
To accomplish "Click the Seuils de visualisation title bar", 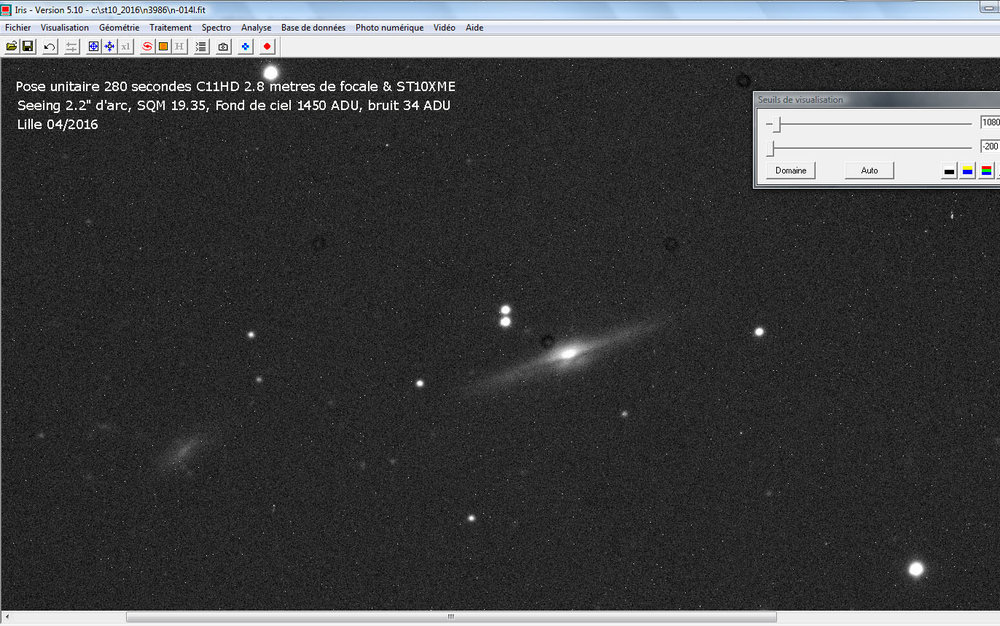I will [877, 99].
